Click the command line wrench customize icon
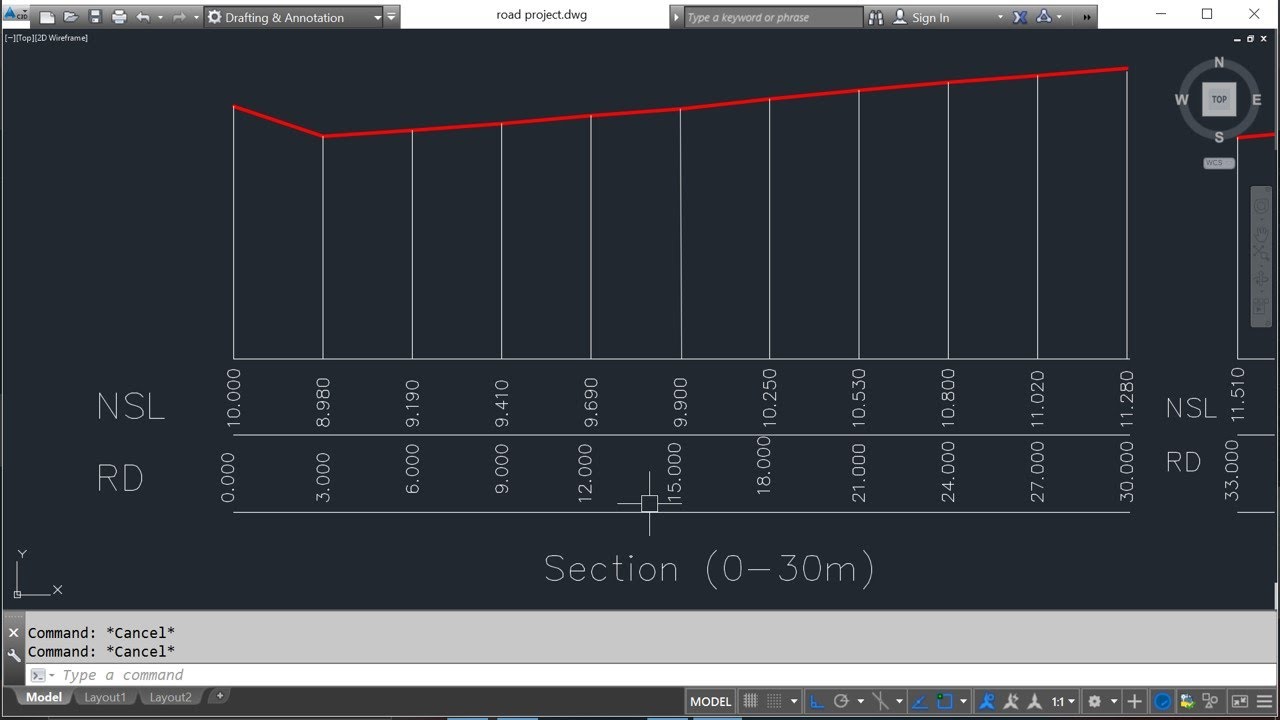Viewport: 1280px width, 720px height. click(14, 656)
